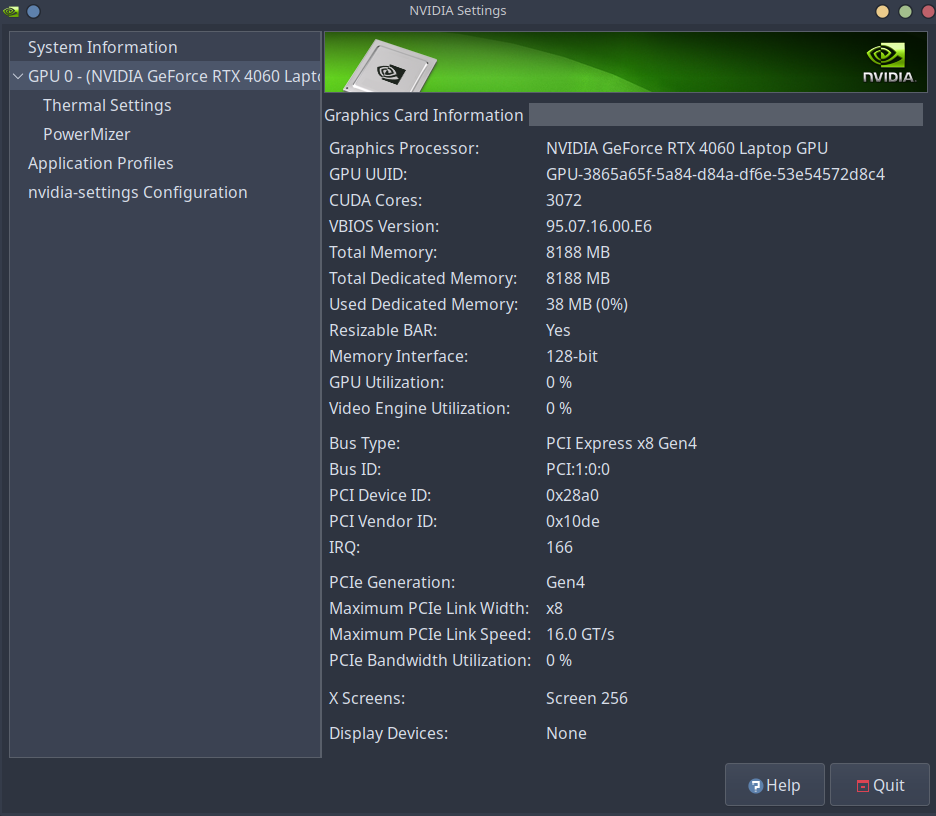936x816 pixels.
Task: Click the Display Devices label
Action: (389, 733)
